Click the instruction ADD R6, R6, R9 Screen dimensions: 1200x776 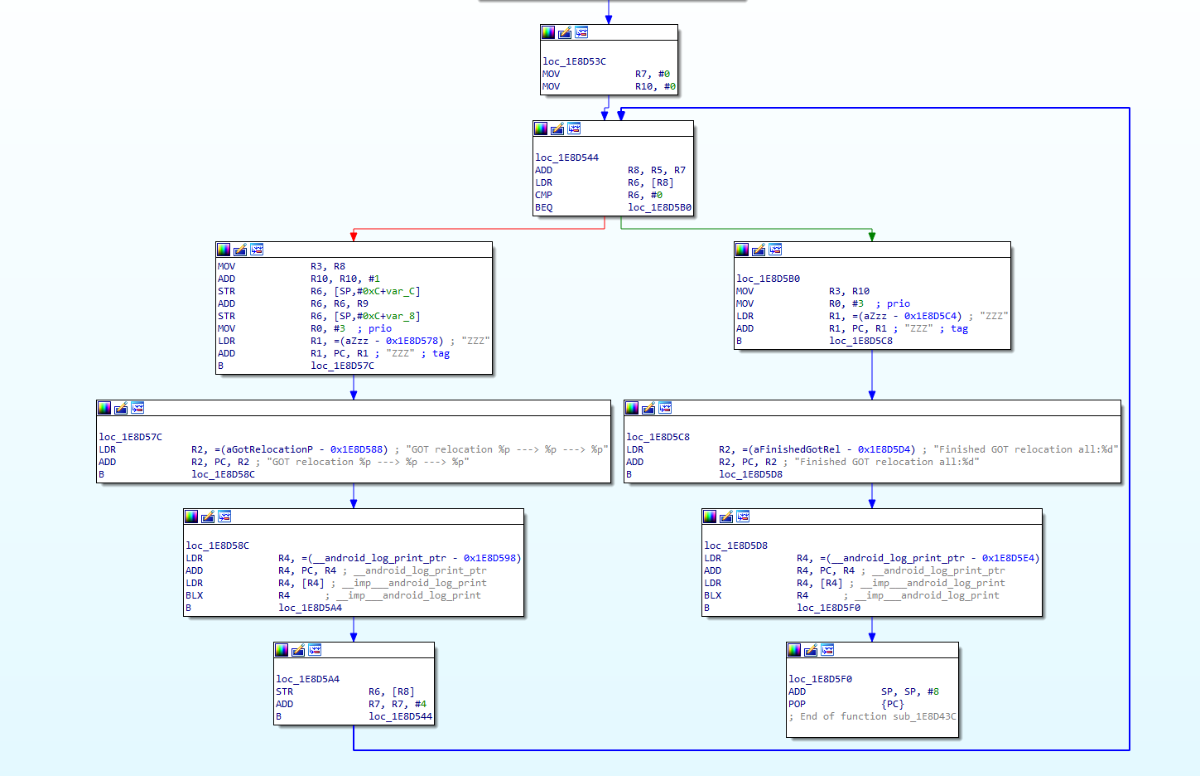pos(294,303)
